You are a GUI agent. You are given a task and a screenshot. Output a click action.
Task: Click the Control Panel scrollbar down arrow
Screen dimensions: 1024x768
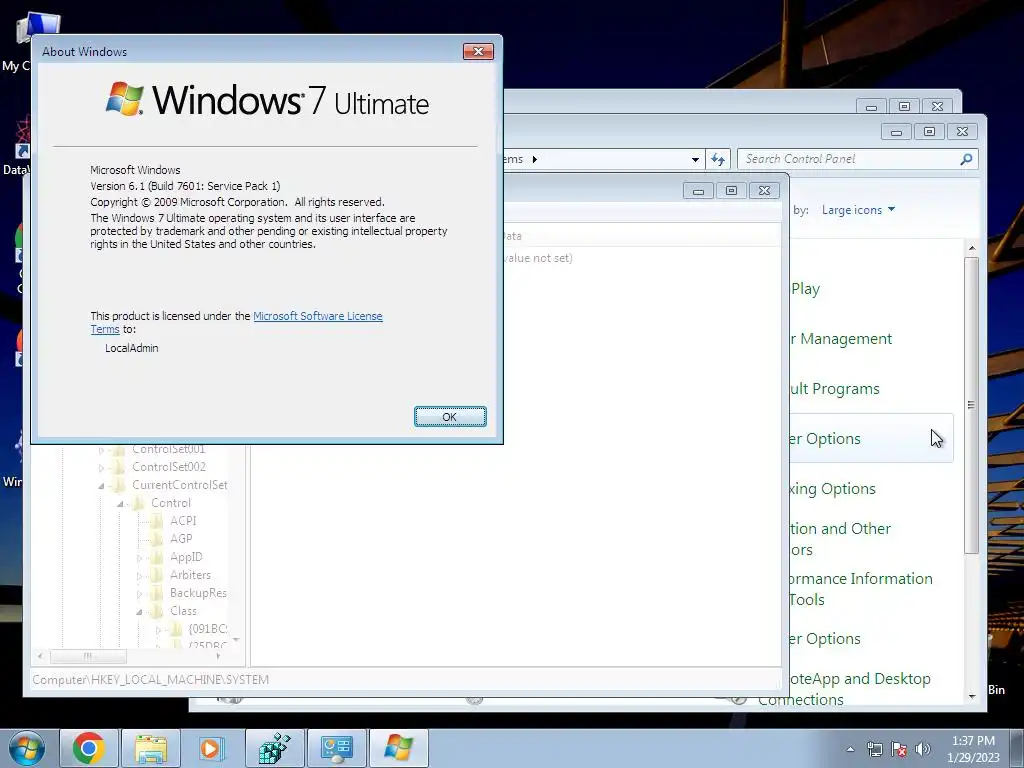(x=972, y=697)
